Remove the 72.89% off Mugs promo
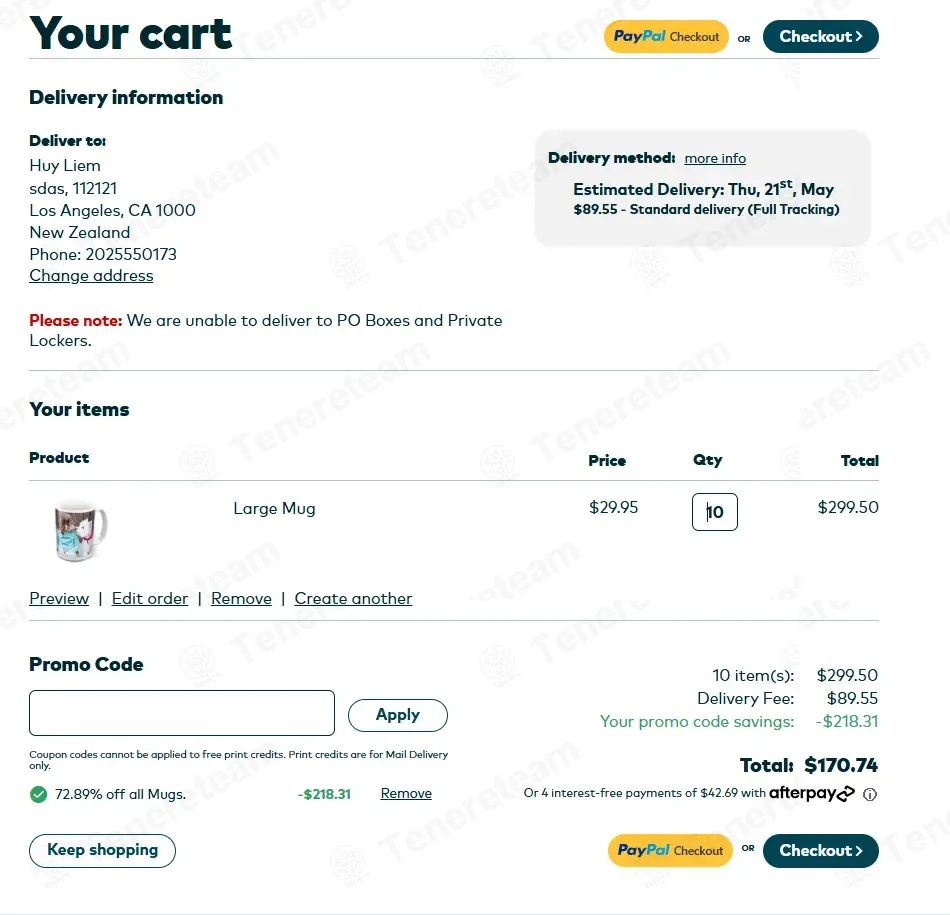Viewport: 950px width, 915px height. click(406, 794)
